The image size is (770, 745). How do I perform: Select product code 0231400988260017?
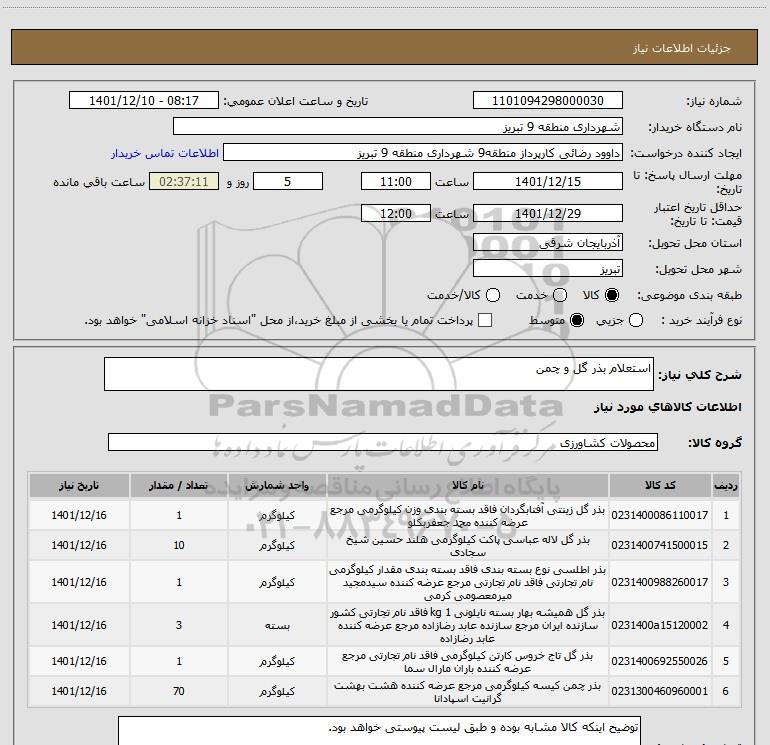coord(660,582)
